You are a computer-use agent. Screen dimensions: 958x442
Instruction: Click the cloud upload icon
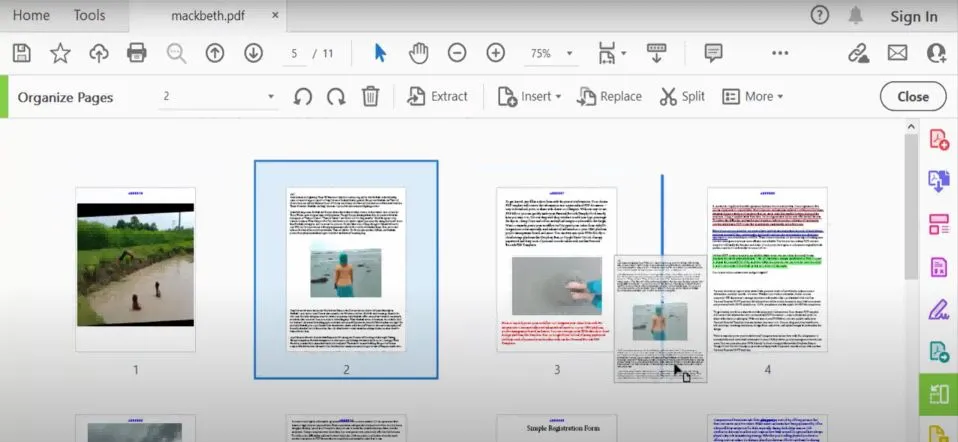click(x=98, y=53)
